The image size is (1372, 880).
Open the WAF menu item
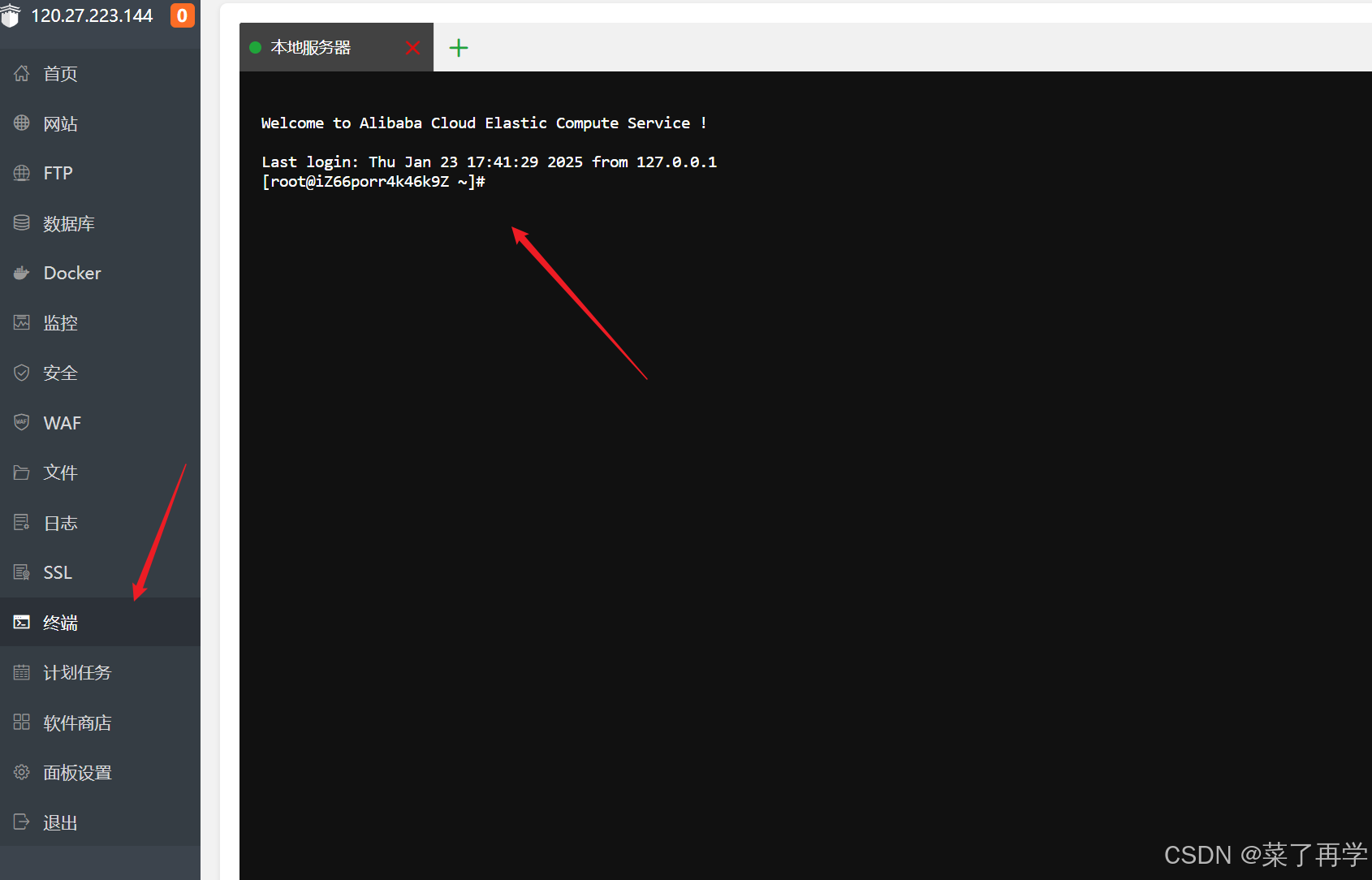[100, 423]
